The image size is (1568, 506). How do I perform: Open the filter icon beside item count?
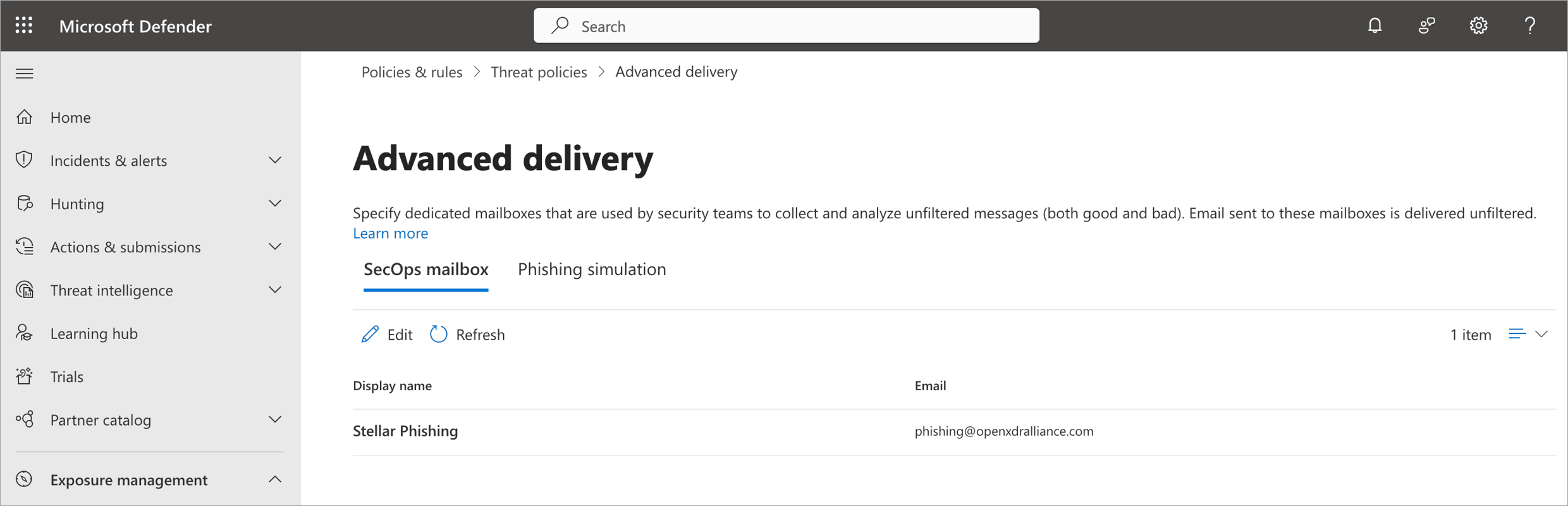click(1516, 334)
